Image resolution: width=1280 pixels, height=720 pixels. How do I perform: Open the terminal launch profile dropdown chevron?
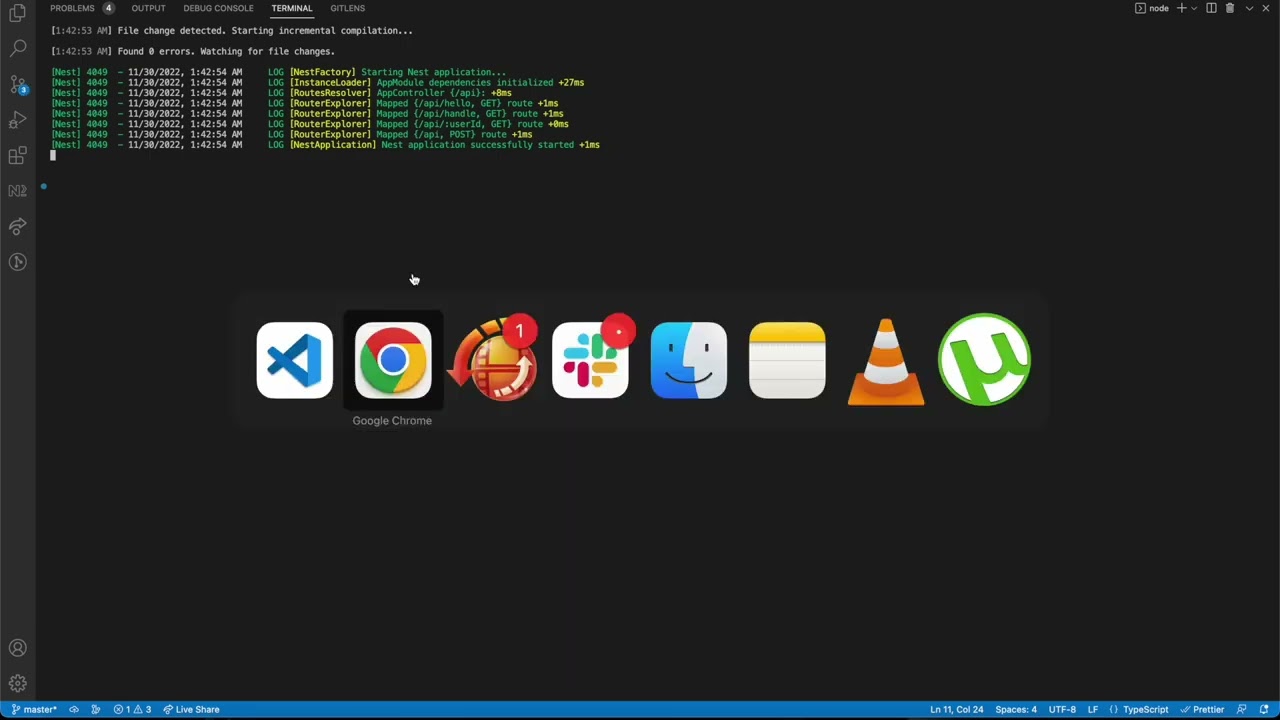tap(1194, 8)
